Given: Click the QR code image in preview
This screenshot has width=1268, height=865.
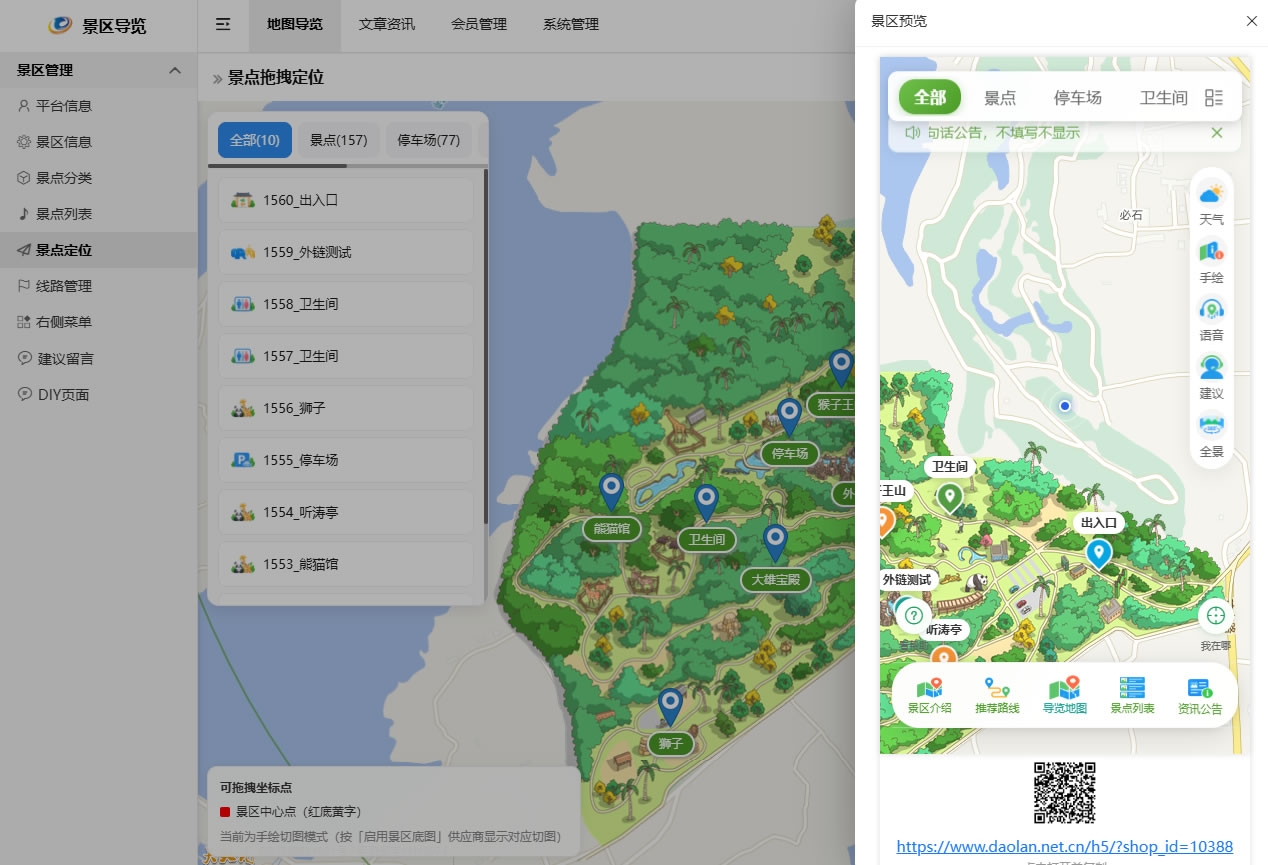Looking at the screenshot, I should 1065,793.
